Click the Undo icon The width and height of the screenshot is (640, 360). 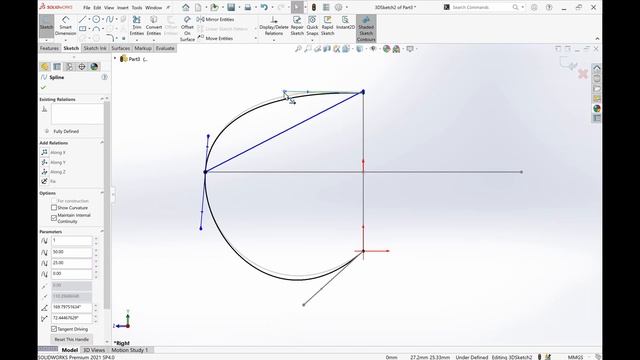[264, 7]
